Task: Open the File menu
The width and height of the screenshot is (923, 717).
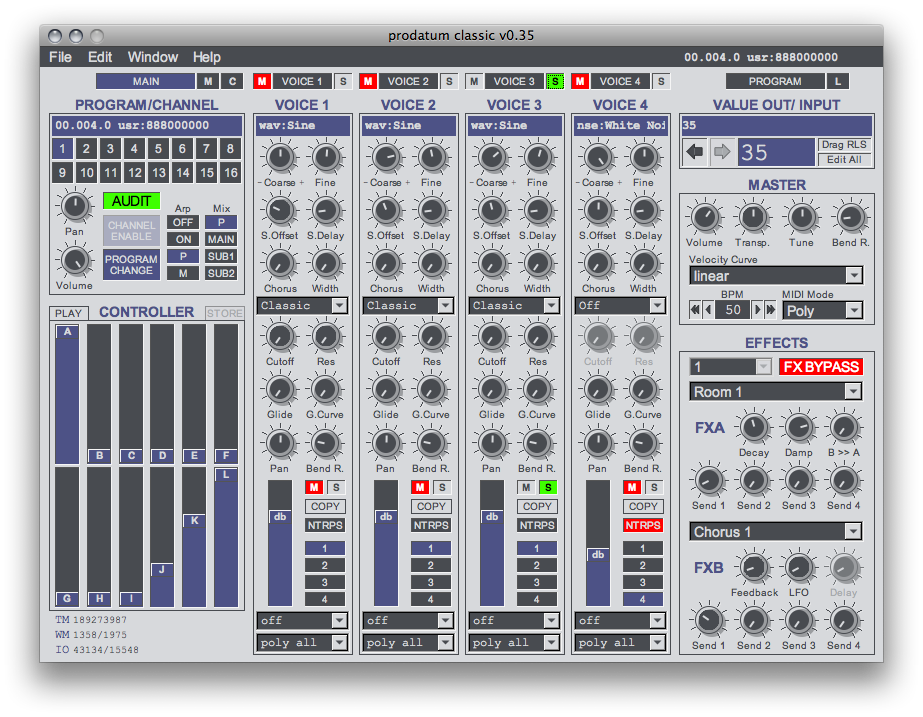Action: pyautogui.click(x=60, y=57)
